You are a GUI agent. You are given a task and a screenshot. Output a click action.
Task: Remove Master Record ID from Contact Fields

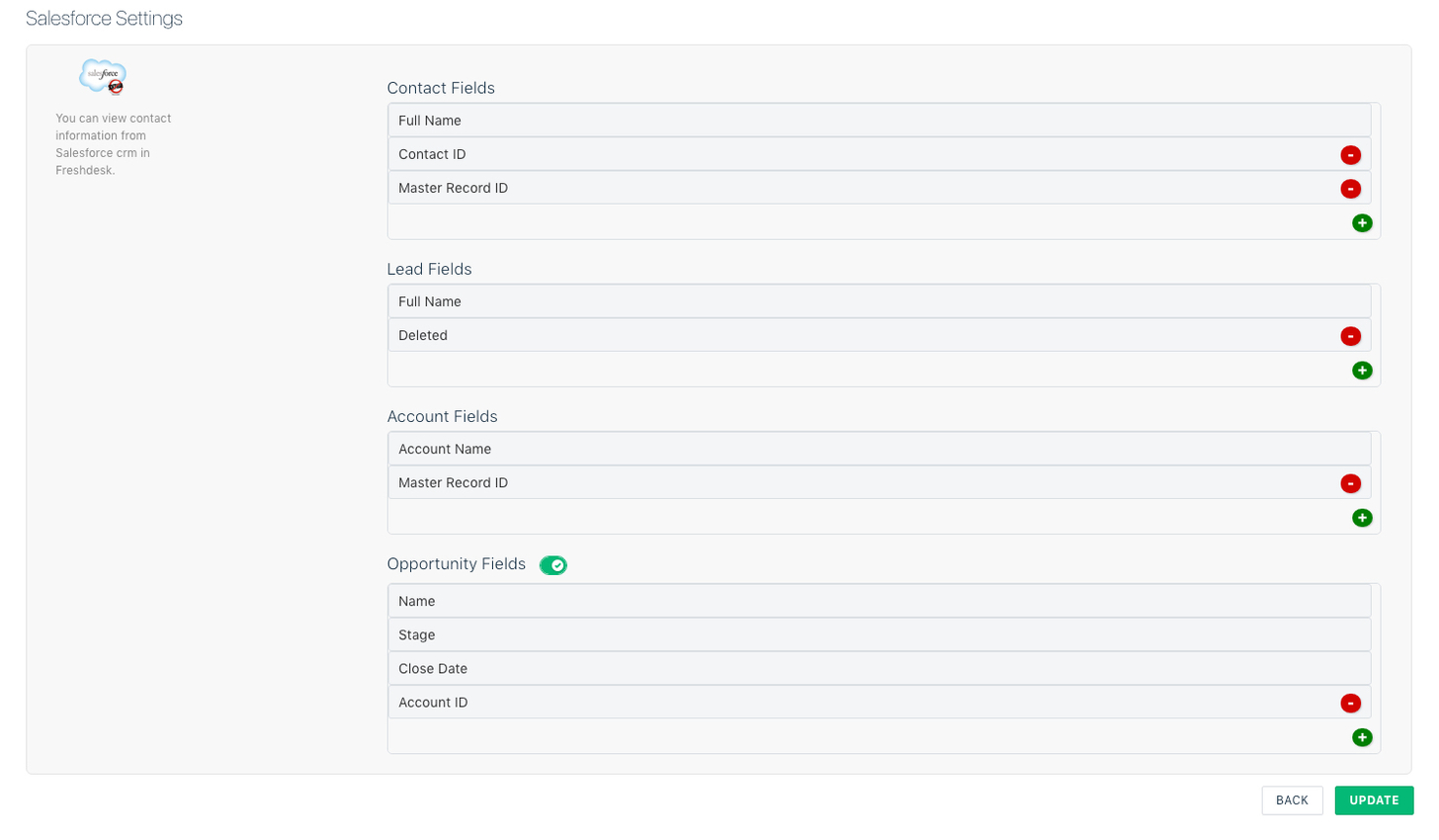point(1350,188)
